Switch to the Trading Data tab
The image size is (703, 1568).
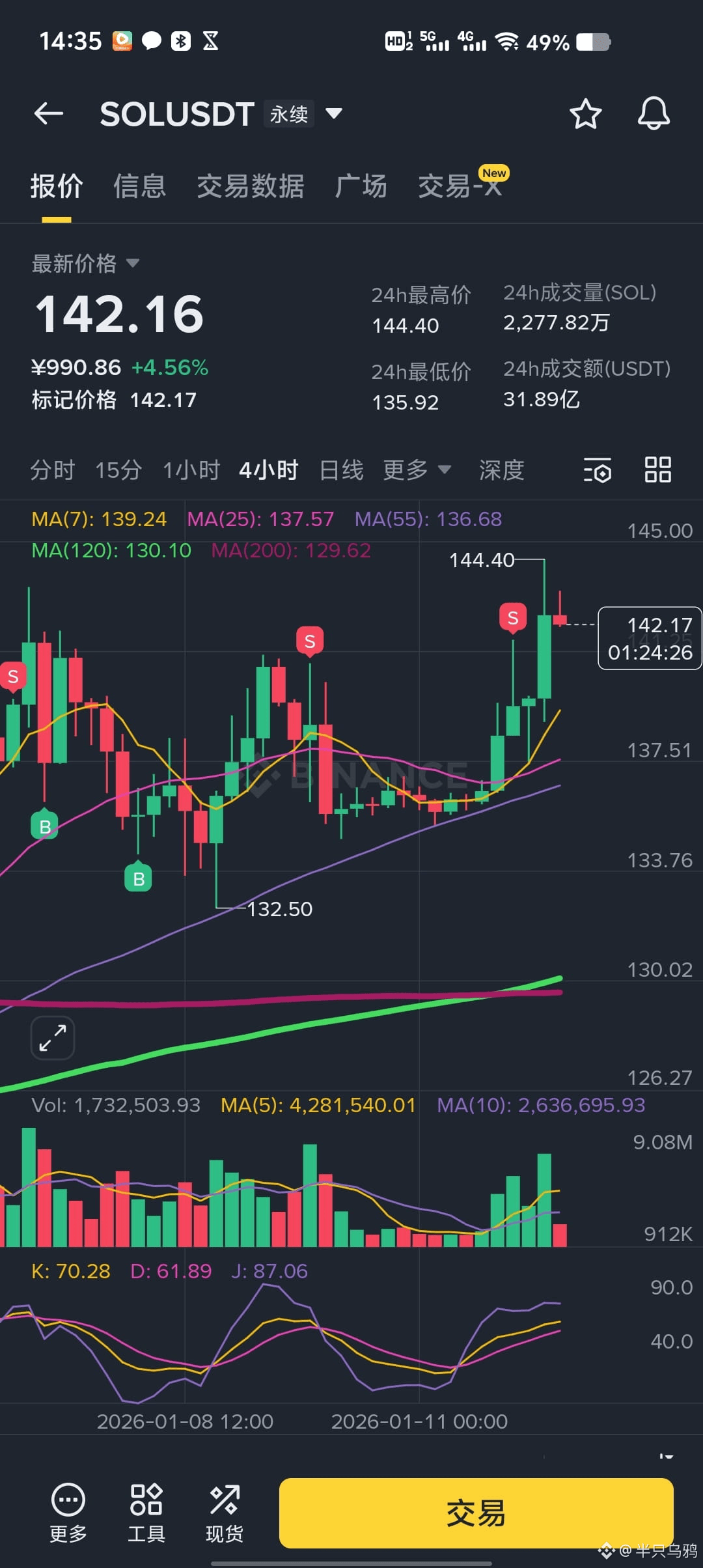(x=251, y=186)
